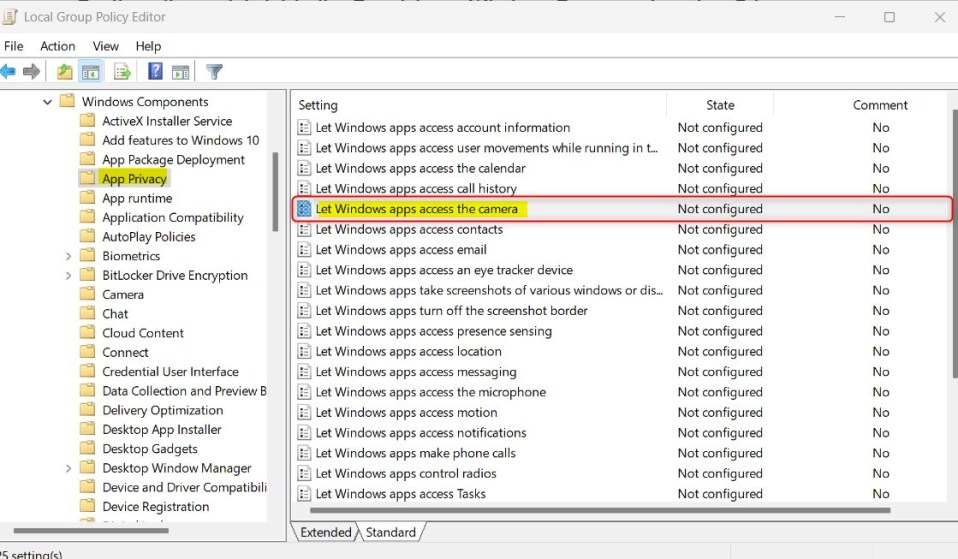The width and height of the screenshot is (958, 559).
Task: Open the Action menu
Action: (x=57, y=46)
